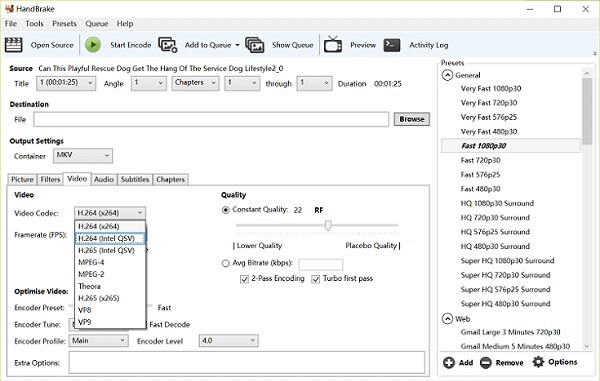This screenshot has width=600, height=381.
Task: Open the Tools menu
Action: (34, 24)
